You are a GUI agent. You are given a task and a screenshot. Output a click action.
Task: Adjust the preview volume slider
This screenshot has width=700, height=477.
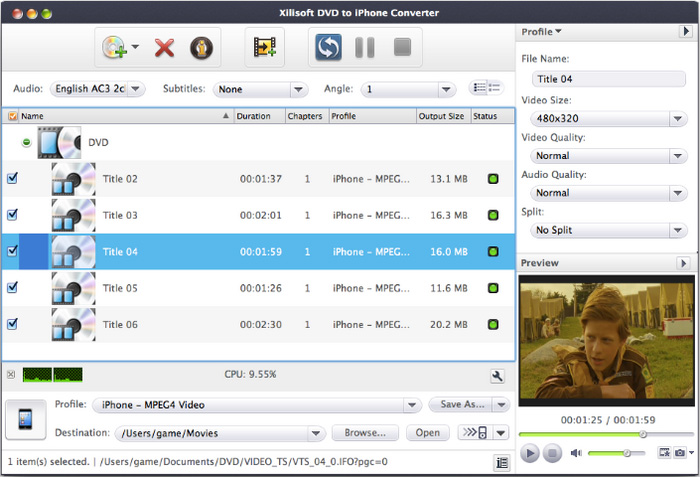[617, 453]
